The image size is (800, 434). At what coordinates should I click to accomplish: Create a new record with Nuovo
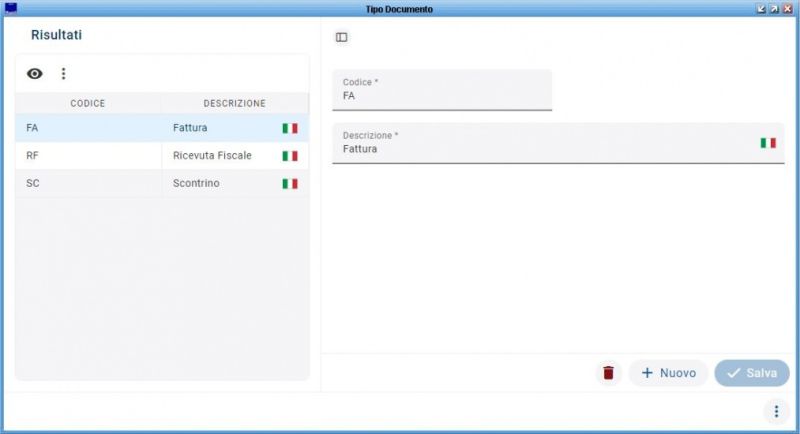(x=668, y=373)
